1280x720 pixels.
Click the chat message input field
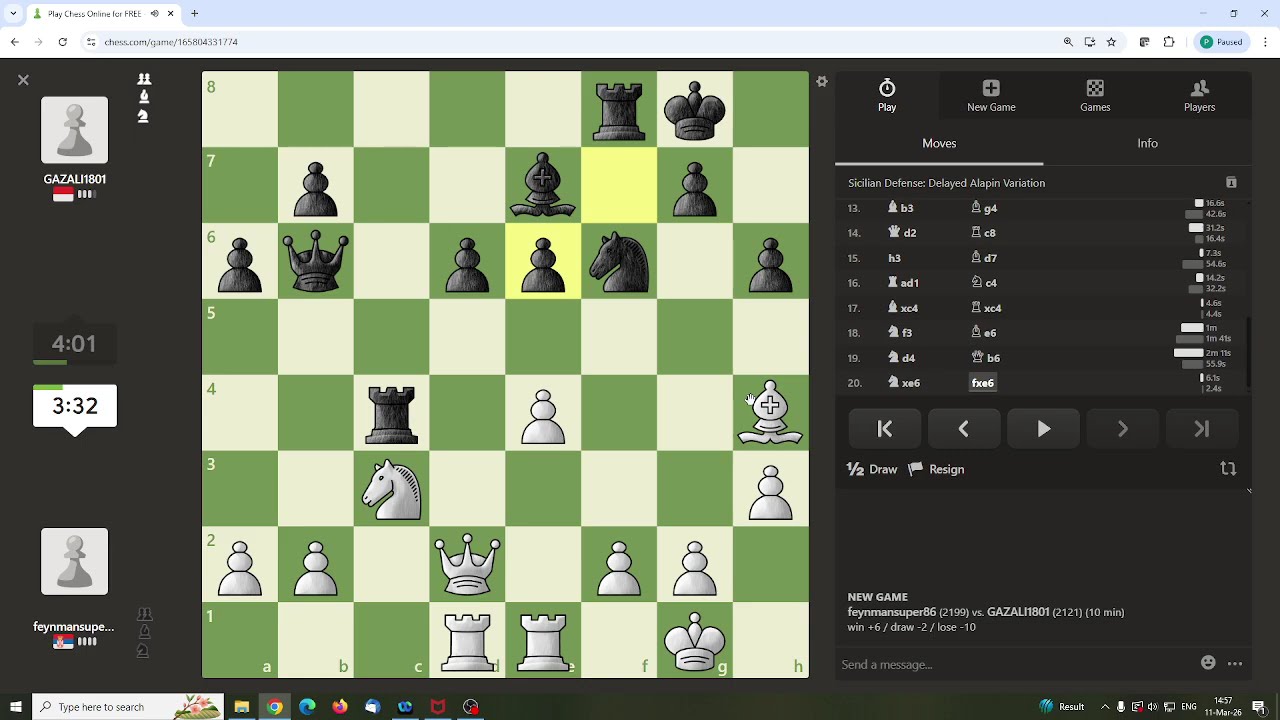click(1015, 664)
